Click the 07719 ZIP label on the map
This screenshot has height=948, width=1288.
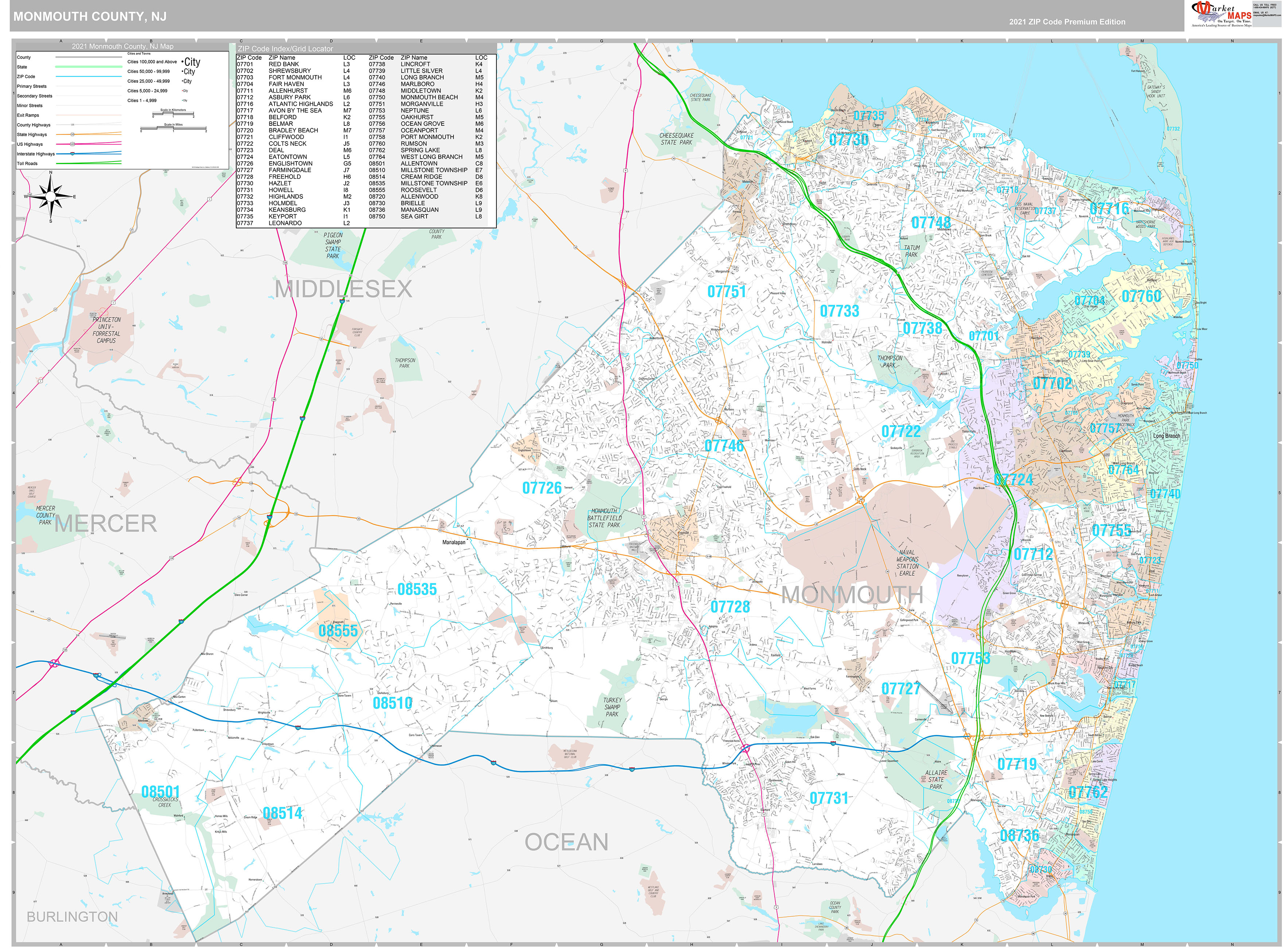tap(1017, 764)
